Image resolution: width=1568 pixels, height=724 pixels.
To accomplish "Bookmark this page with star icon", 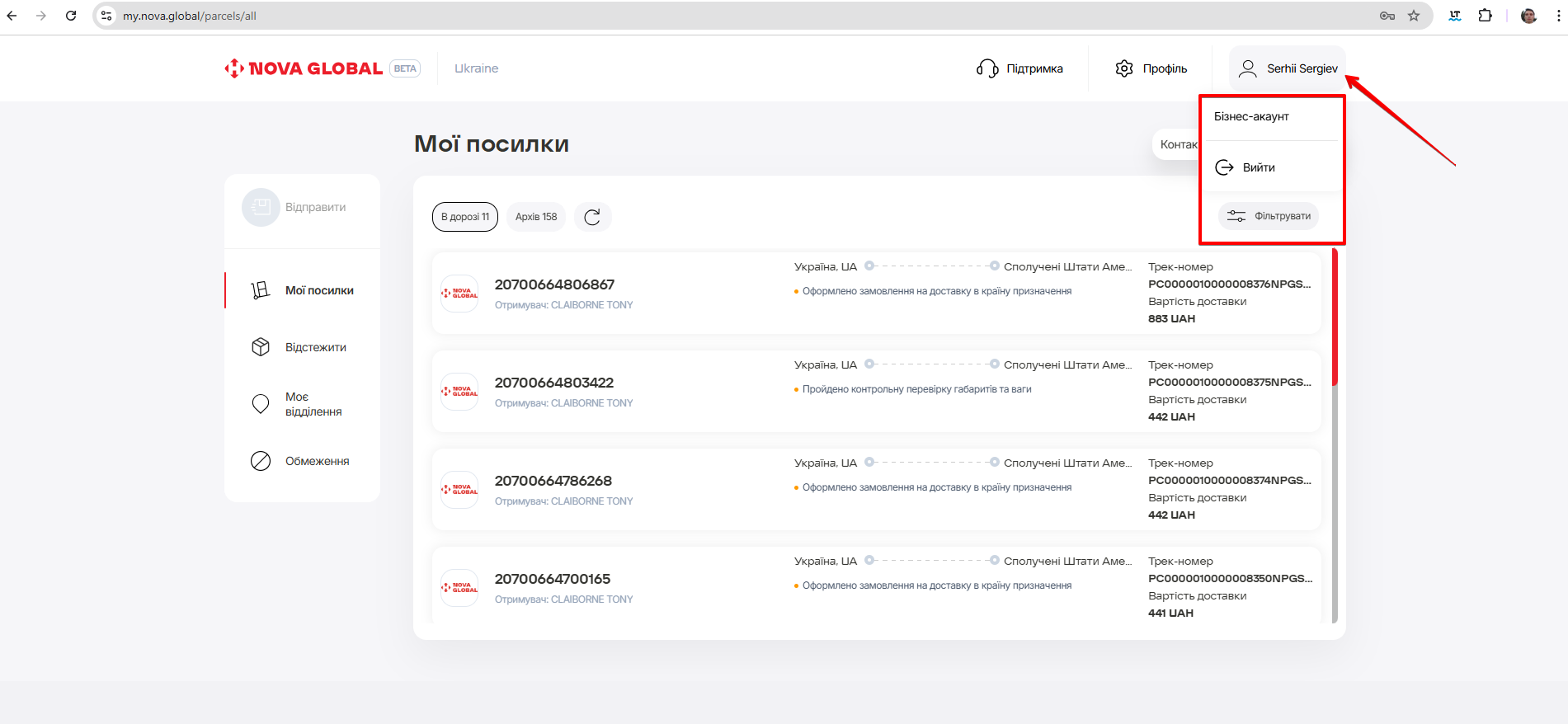I will click(1414, 16).
